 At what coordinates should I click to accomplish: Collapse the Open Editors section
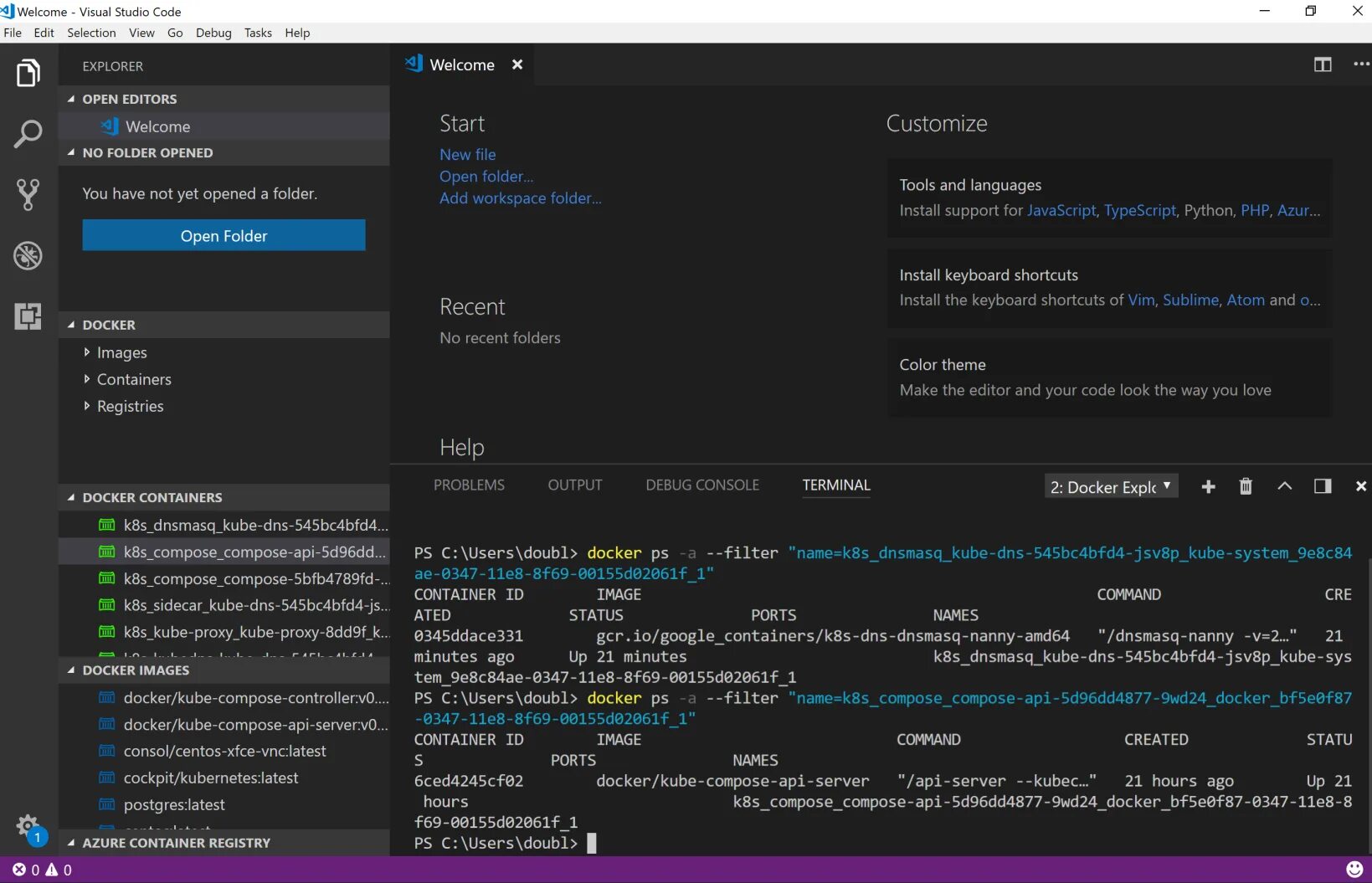71,99
